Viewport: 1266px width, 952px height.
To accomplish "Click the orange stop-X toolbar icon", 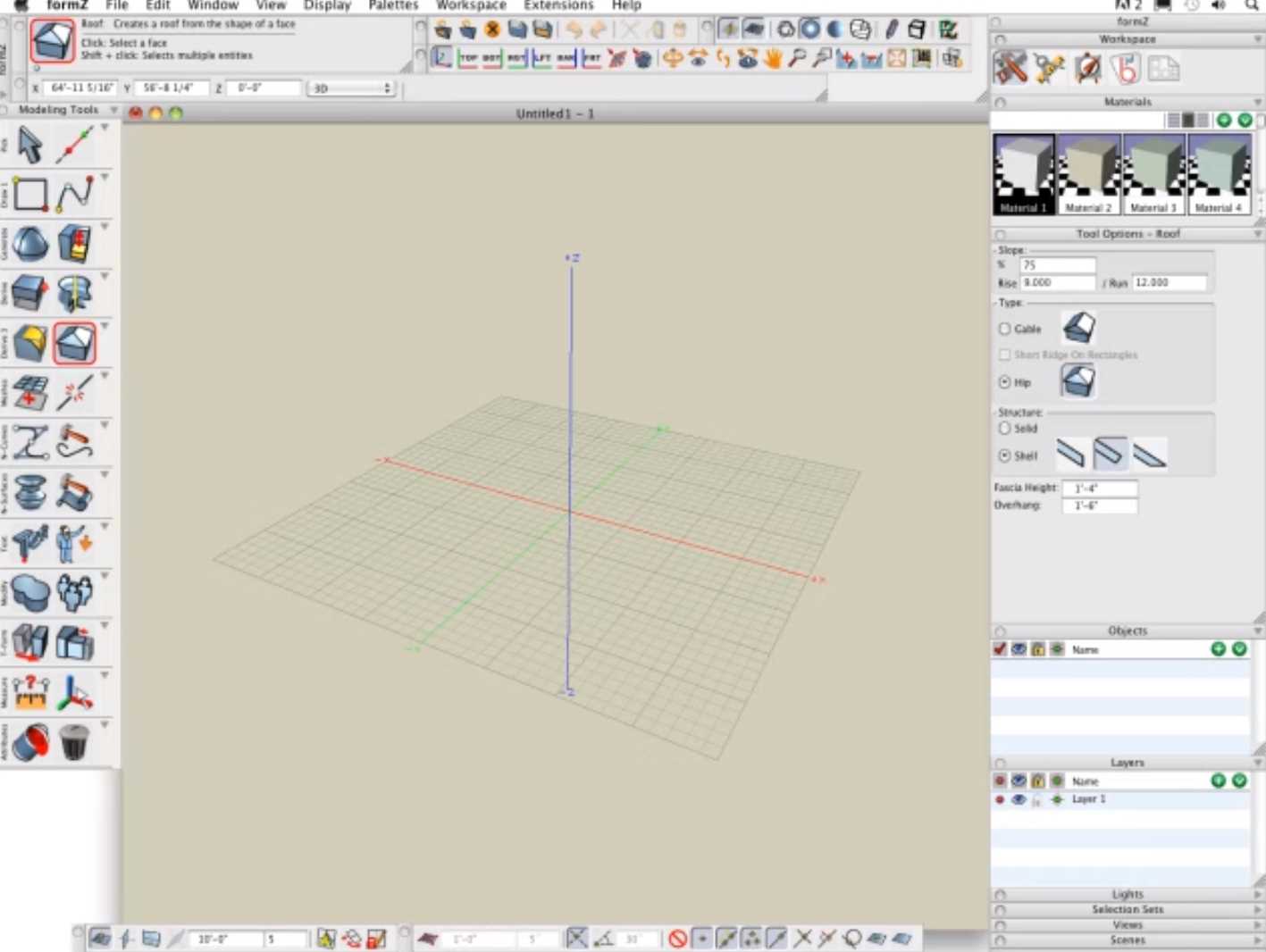I will pyautogui.click(x=492, y=29).
